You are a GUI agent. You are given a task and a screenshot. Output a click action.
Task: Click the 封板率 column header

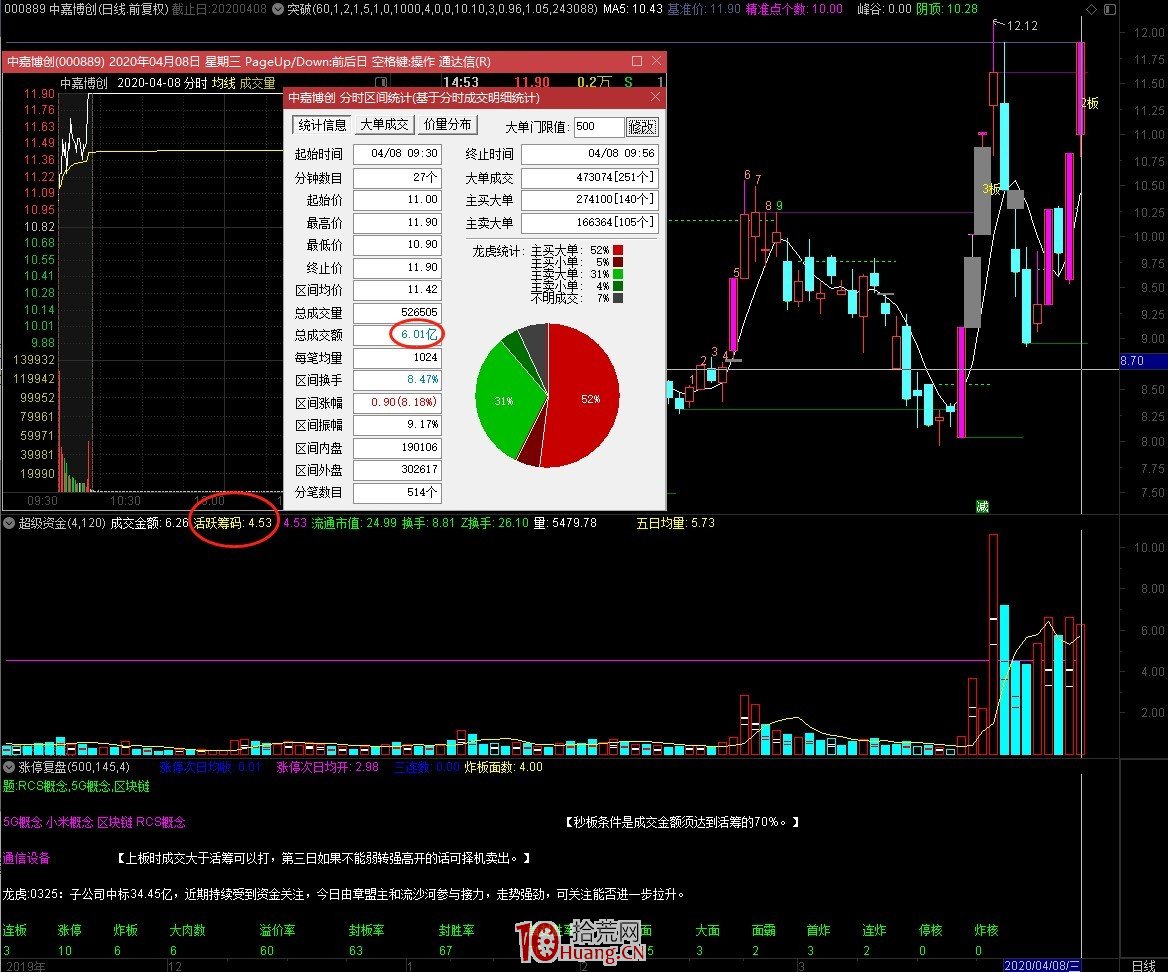pos(366,930)
